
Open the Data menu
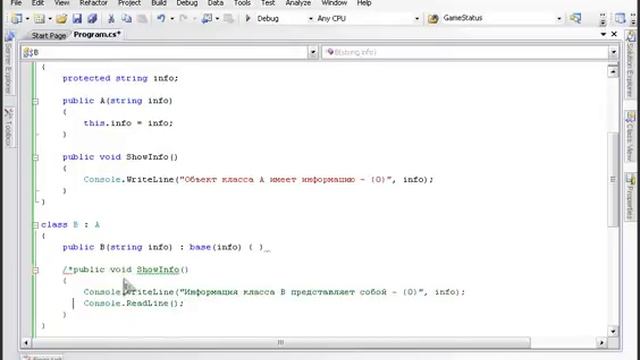coord(216,3)
